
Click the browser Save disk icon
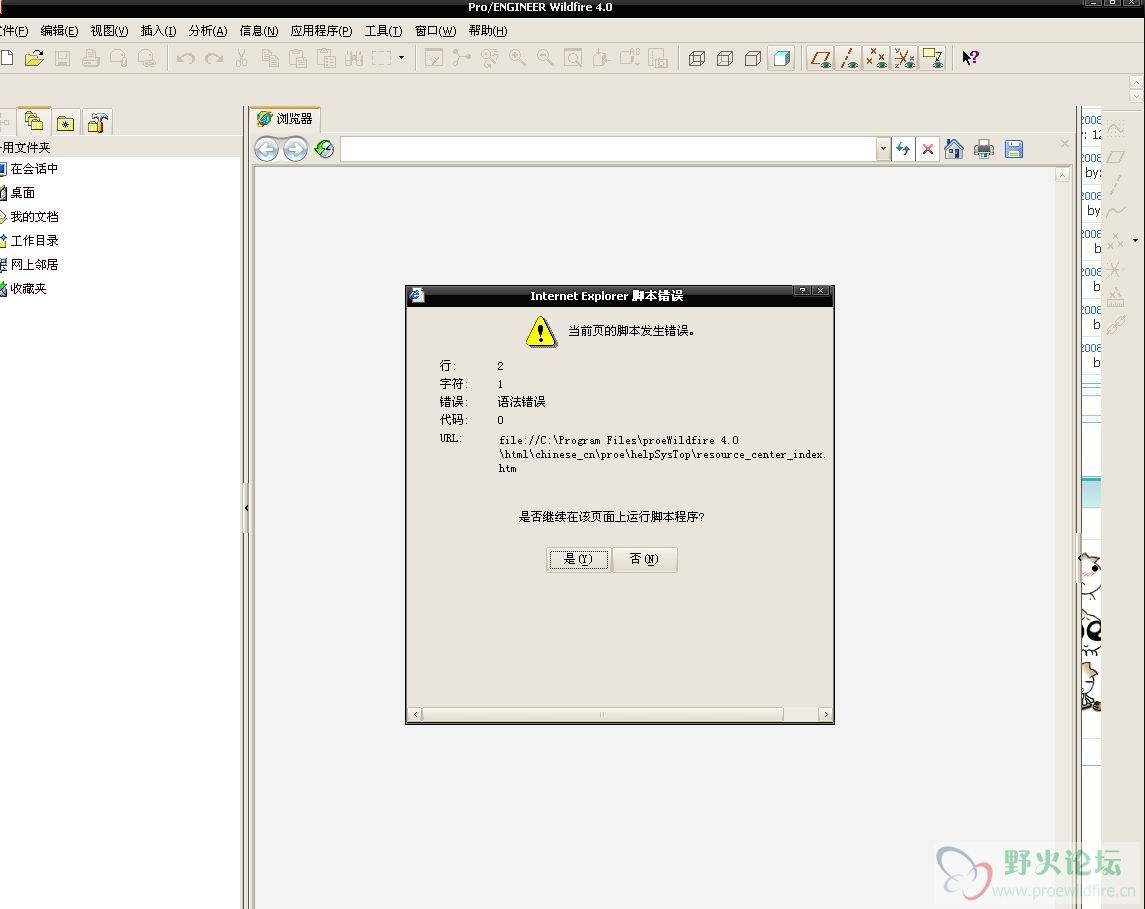tap(1014, 149)
